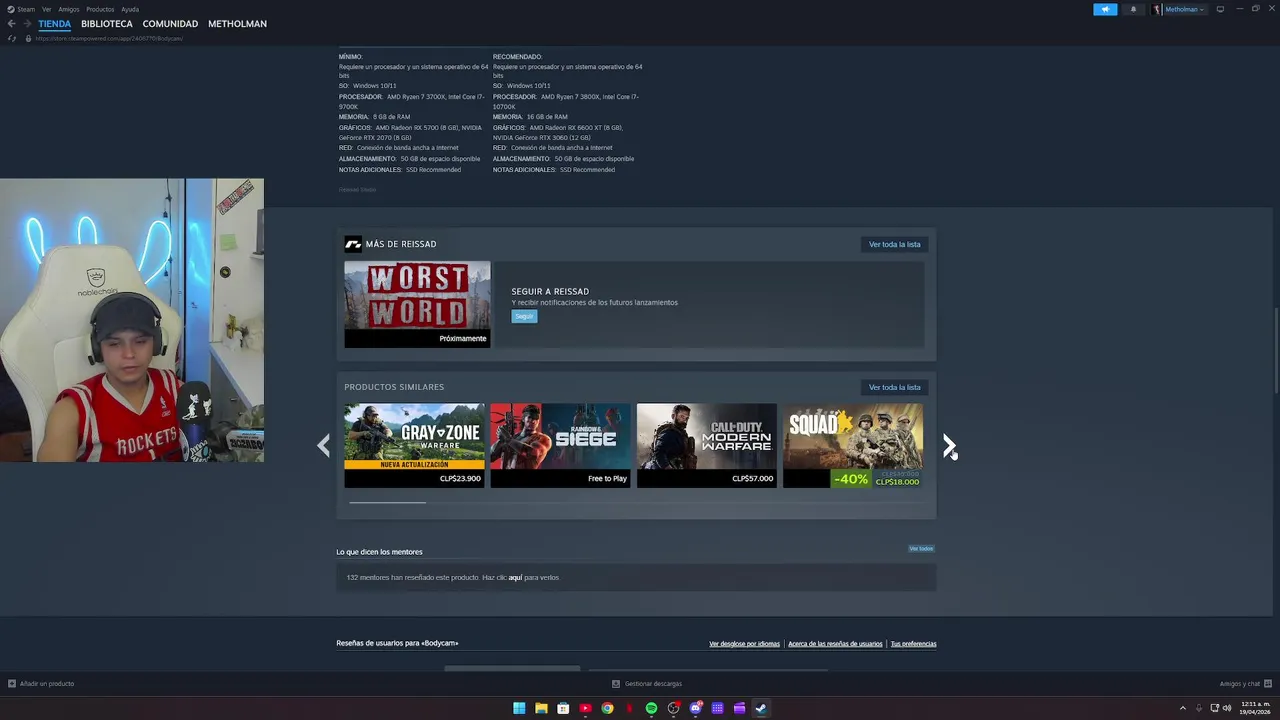Go back with the left navigation arrow
The height and width of the screenshot is (720, 1280).
(12, 24)
